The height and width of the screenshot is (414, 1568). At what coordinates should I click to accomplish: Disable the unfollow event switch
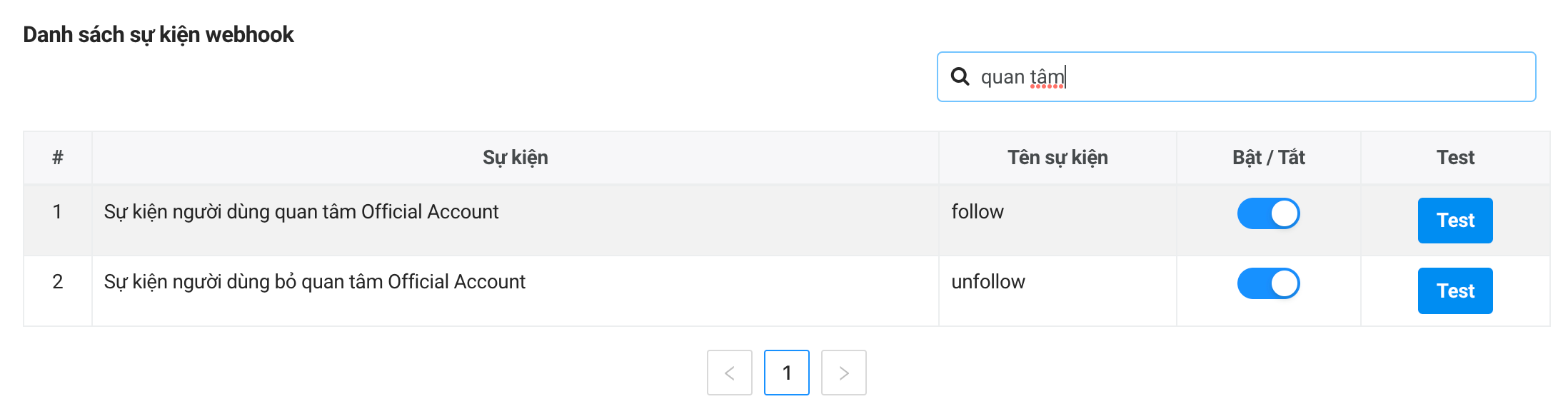[1268, 283]
